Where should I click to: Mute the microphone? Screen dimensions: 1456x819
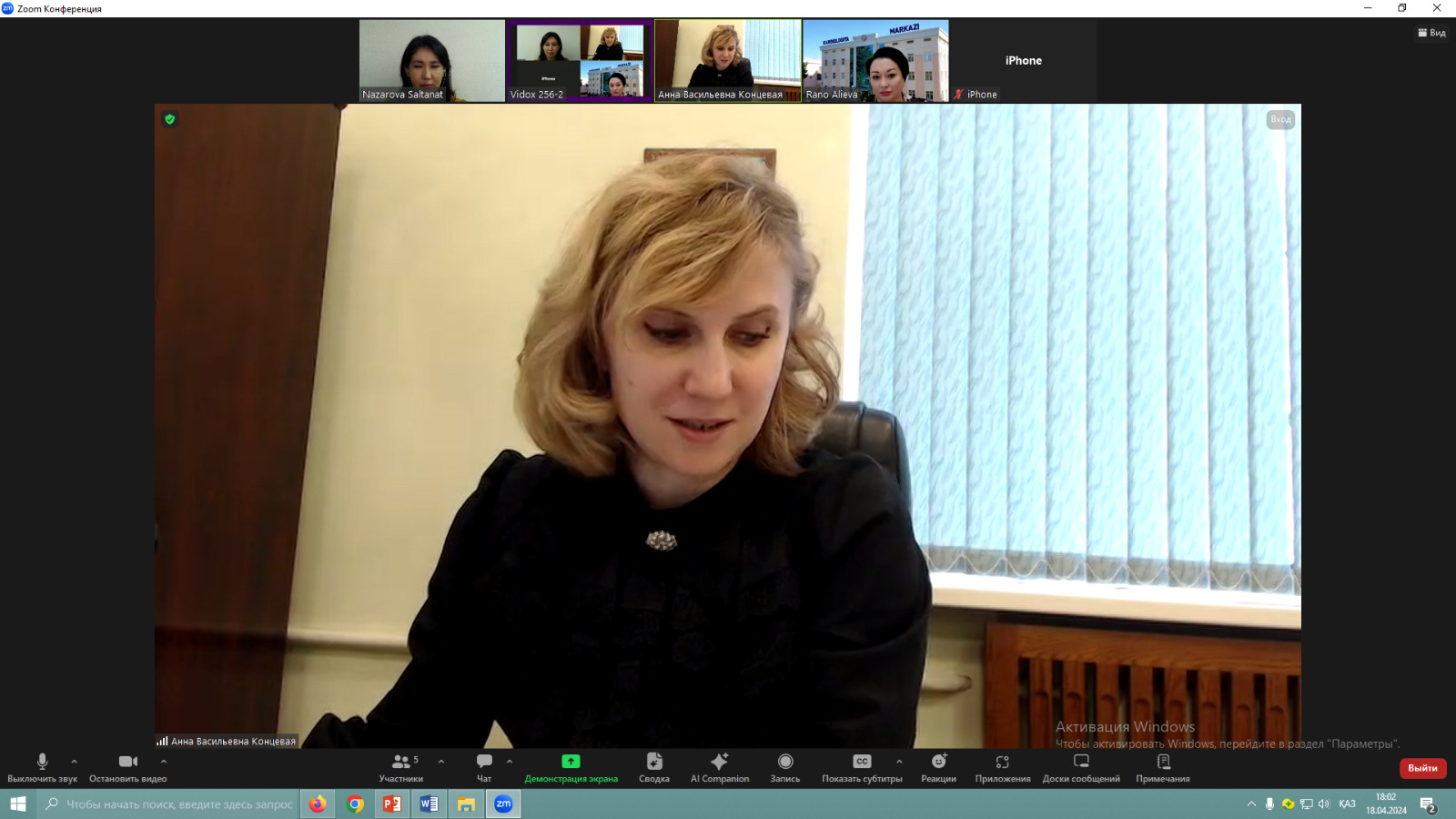point(42,763)
